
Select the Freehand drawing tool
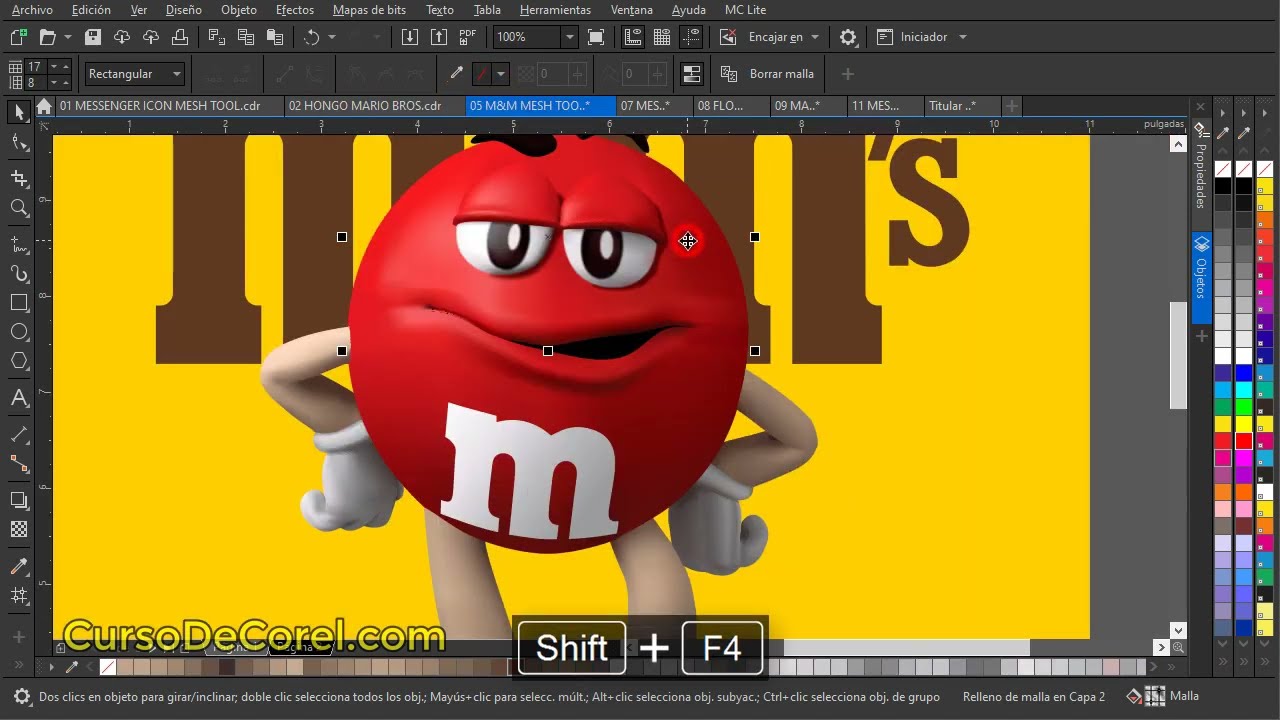[18, 244]
